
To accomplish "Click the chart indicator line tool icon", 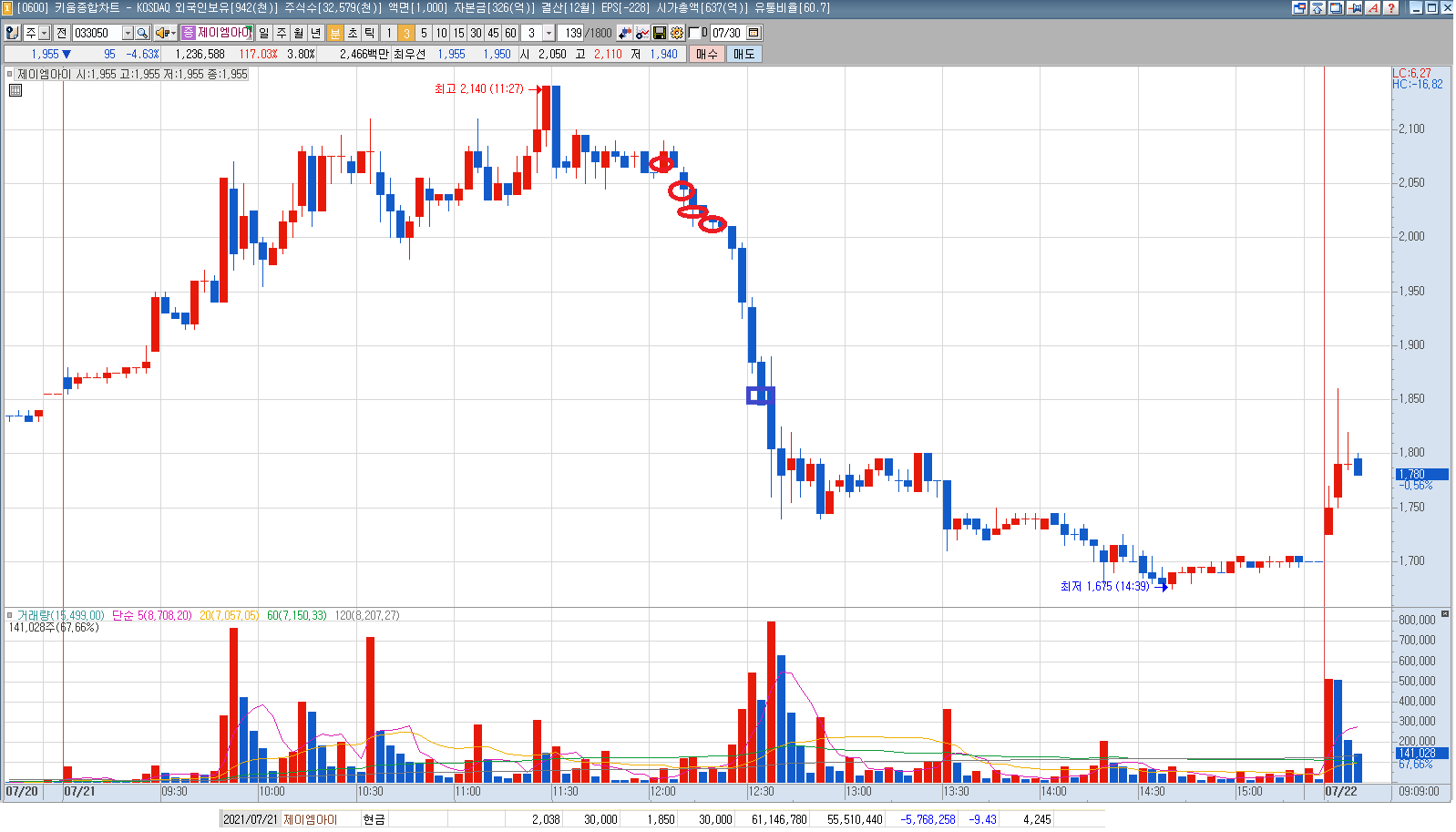I will point(642,33).
